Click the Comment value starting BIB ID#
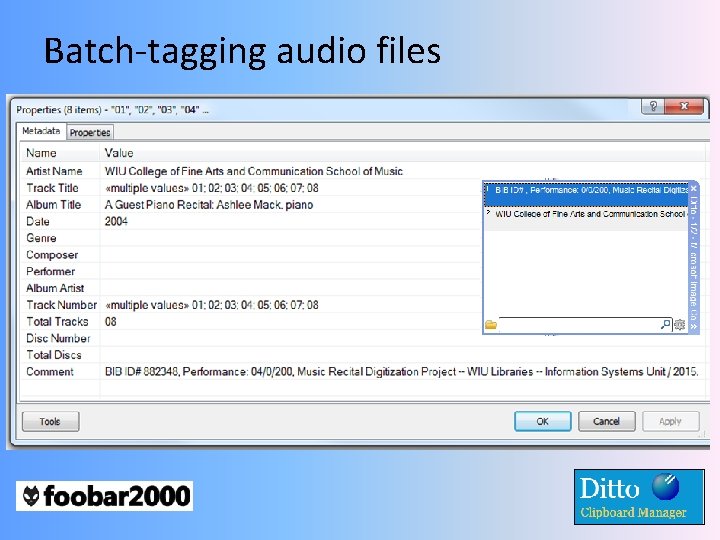720x540 pixels. pyautogui.click(x=402, y=371)
